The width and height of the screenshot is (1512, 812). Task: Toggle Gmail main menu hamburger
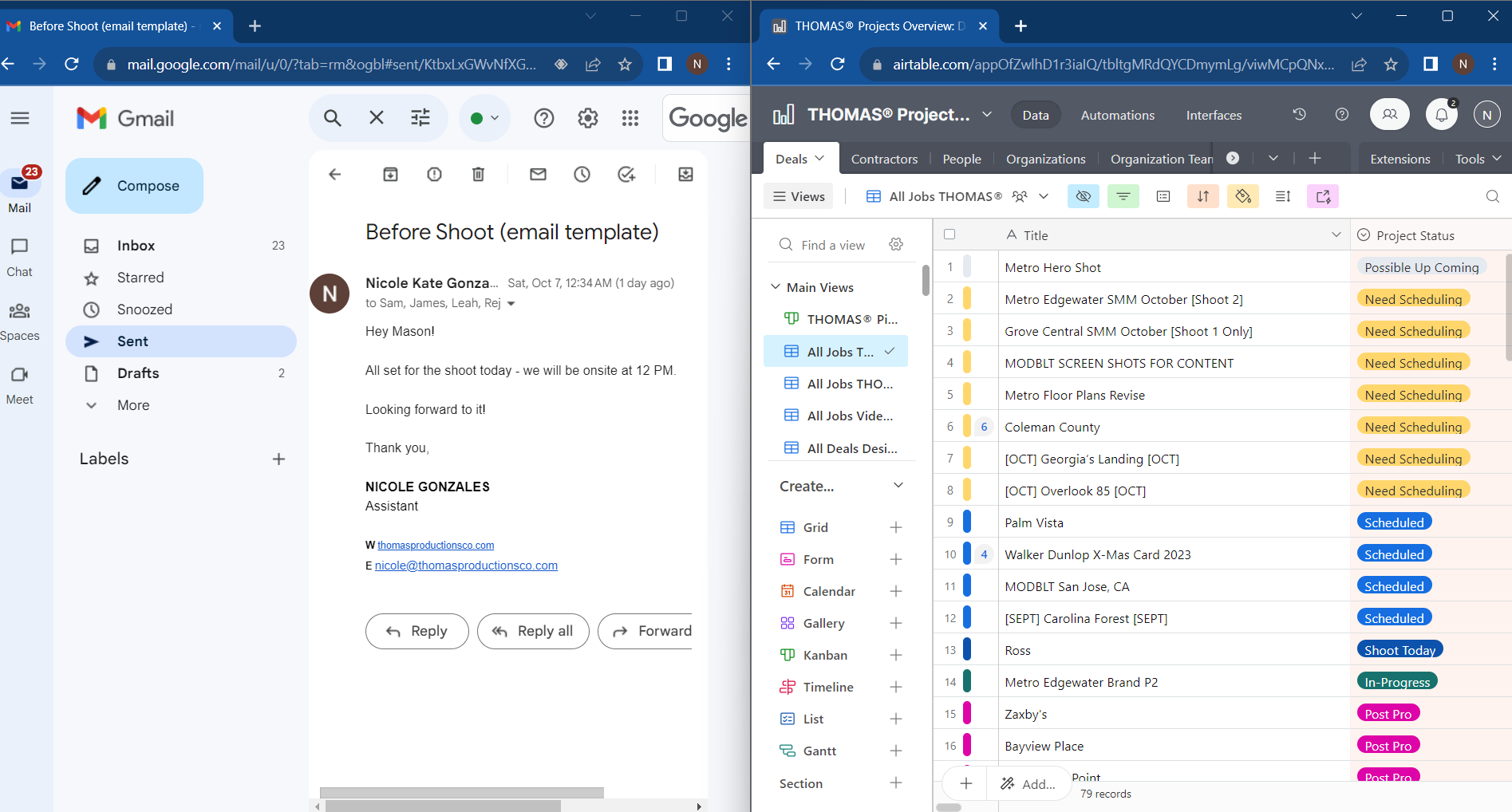click(x=20, y=118)
